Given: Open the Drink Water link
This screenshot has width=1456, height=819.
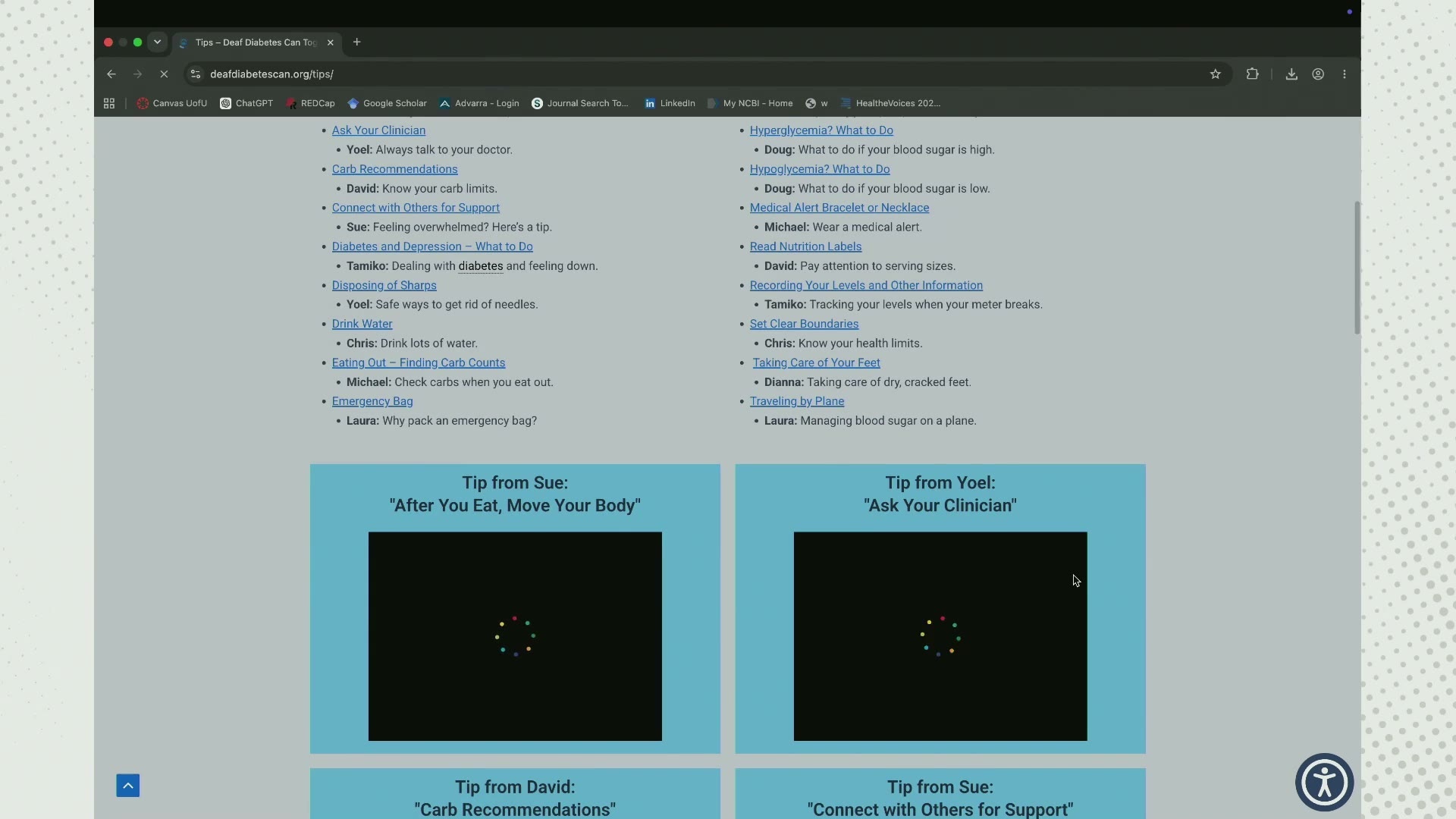Looking at the screenshot, I should [362, 324].
